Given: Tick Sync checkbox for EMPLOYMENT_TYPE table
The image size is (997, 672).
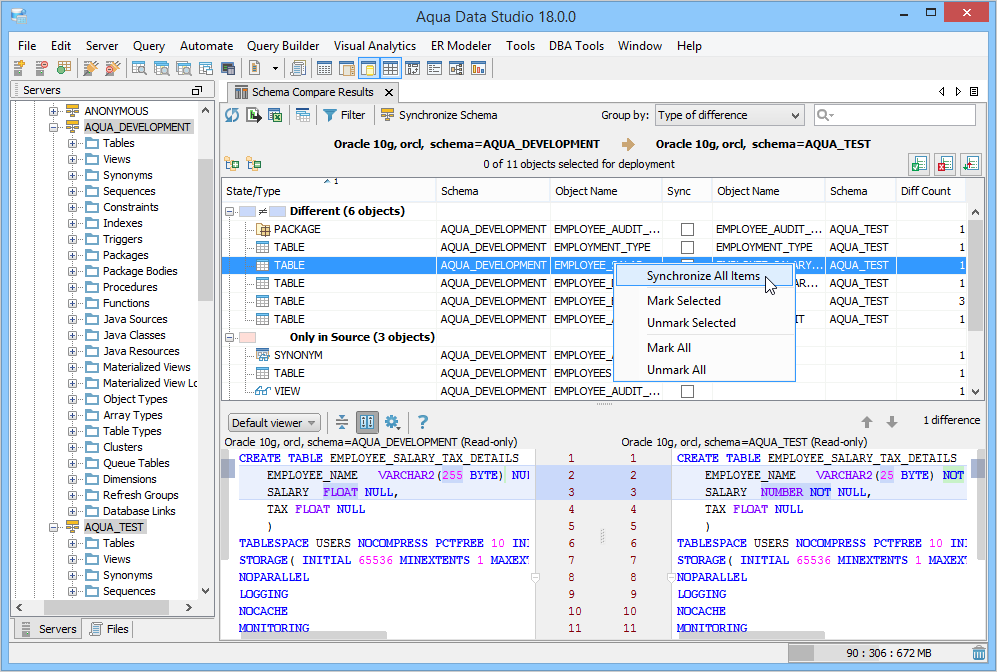Looking at the screenshot, I should 687,247.
